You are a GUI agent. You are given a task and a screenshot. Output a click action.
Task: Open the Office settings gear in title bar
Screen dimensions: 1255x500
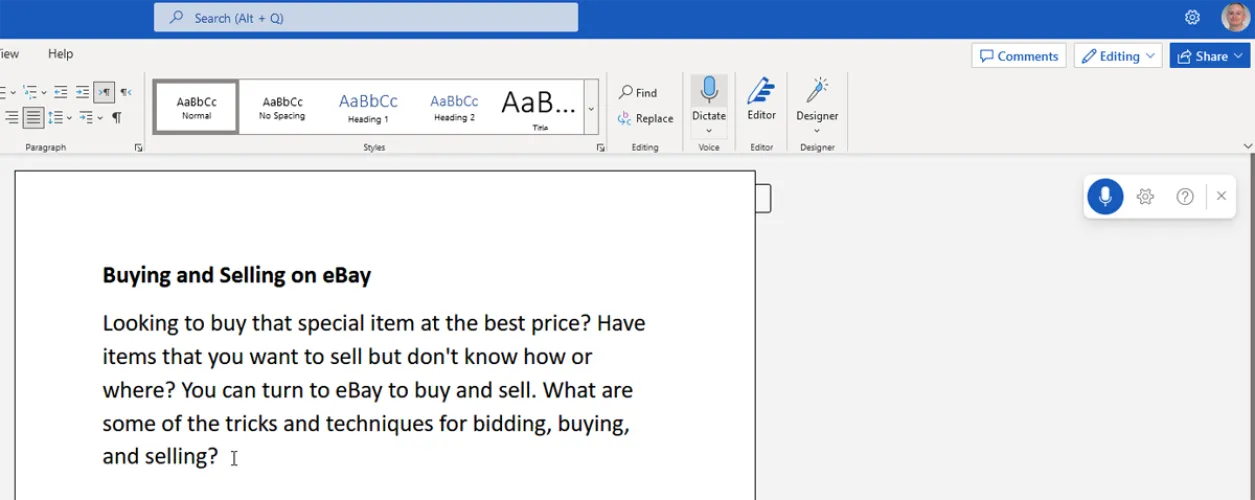1192,17
